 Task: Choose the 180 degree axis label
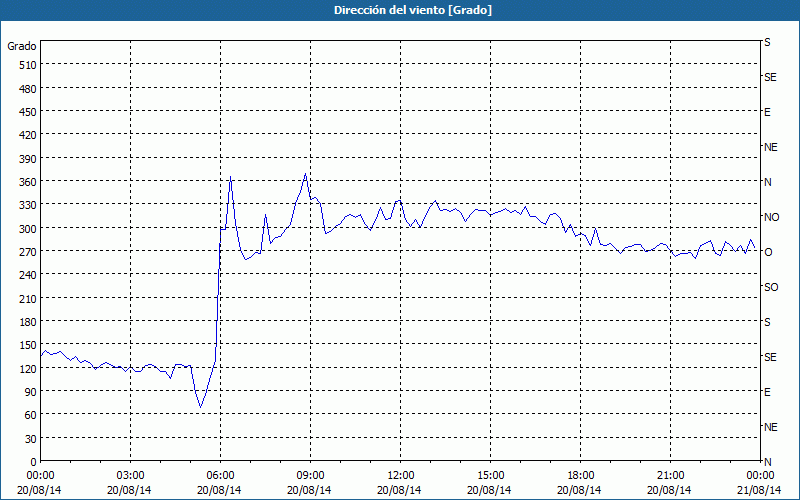(29, 322)
